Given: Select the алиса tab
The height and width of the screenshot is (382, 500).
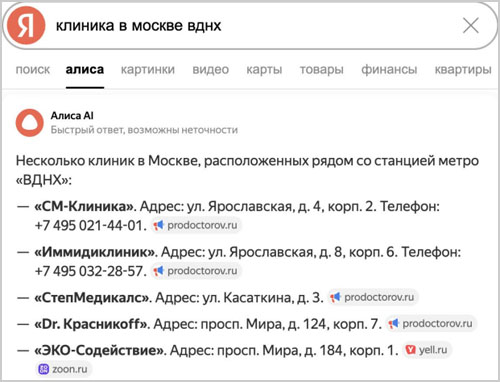Looking at the screenshot, I should point(85,69).
